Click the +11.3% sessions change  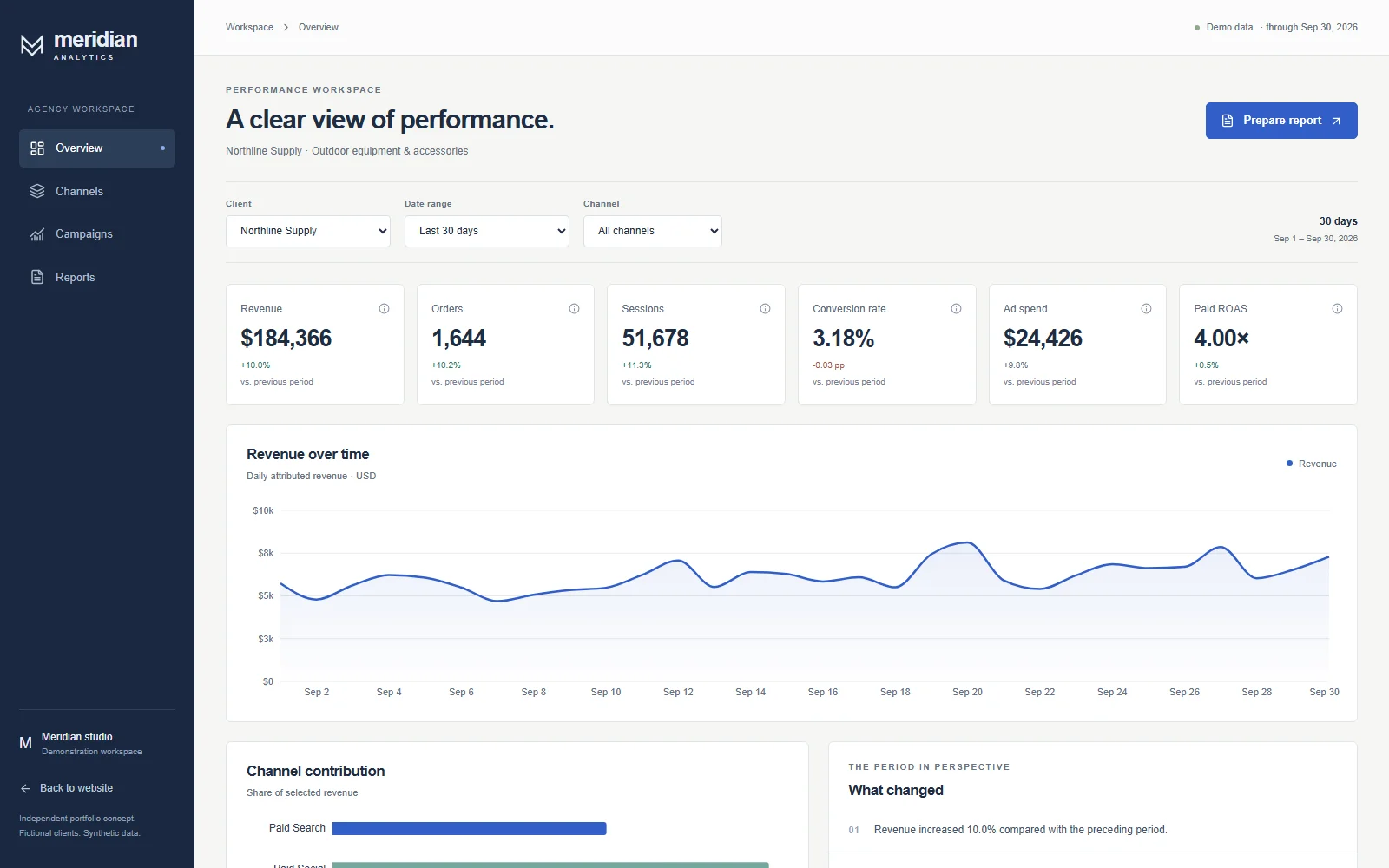pyautogui.click(x=636, y=365)
